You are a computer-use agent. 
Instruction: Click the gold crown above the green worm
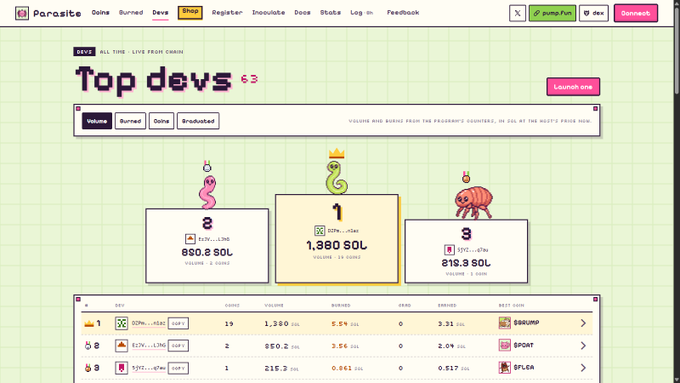coord(337,153)
